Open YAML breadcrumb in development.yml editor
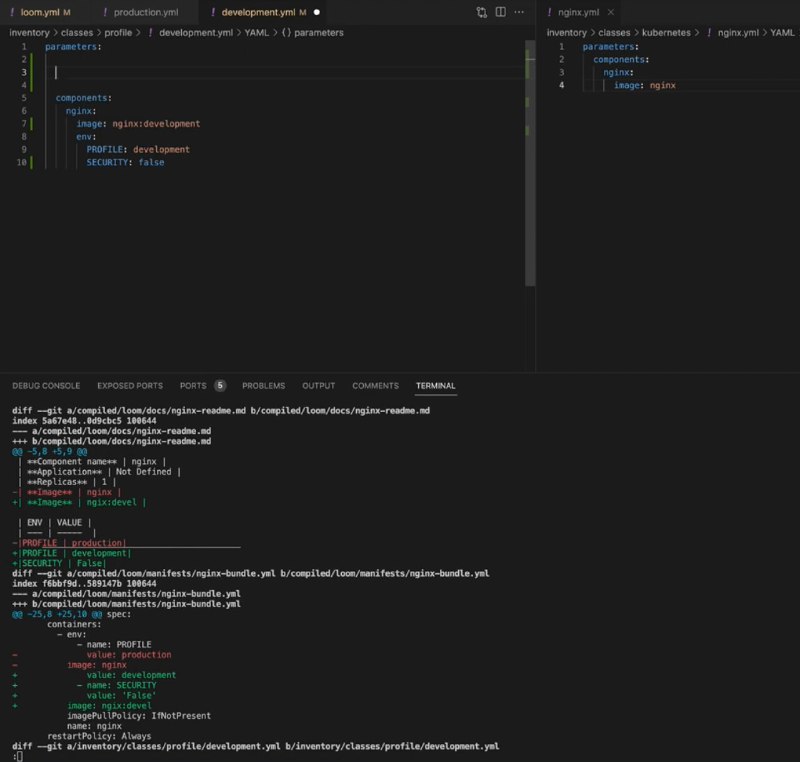Viewport: 800px width, 762px height. tap(256, 33)
